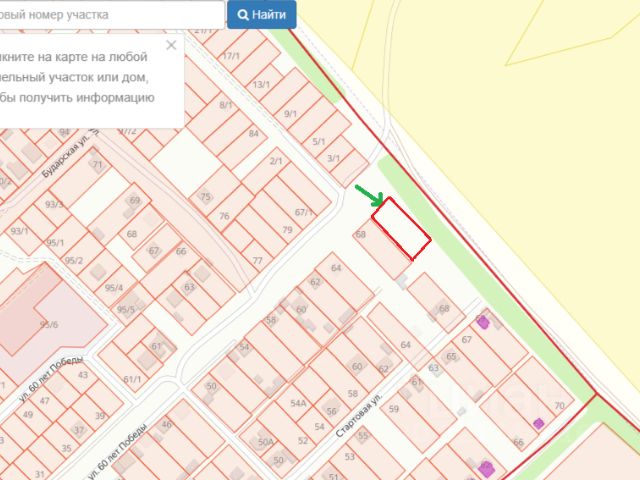The width and height of the screenshot is (640, 480).
Task: Select the large plot 95/6
Action: pos(49,324)
